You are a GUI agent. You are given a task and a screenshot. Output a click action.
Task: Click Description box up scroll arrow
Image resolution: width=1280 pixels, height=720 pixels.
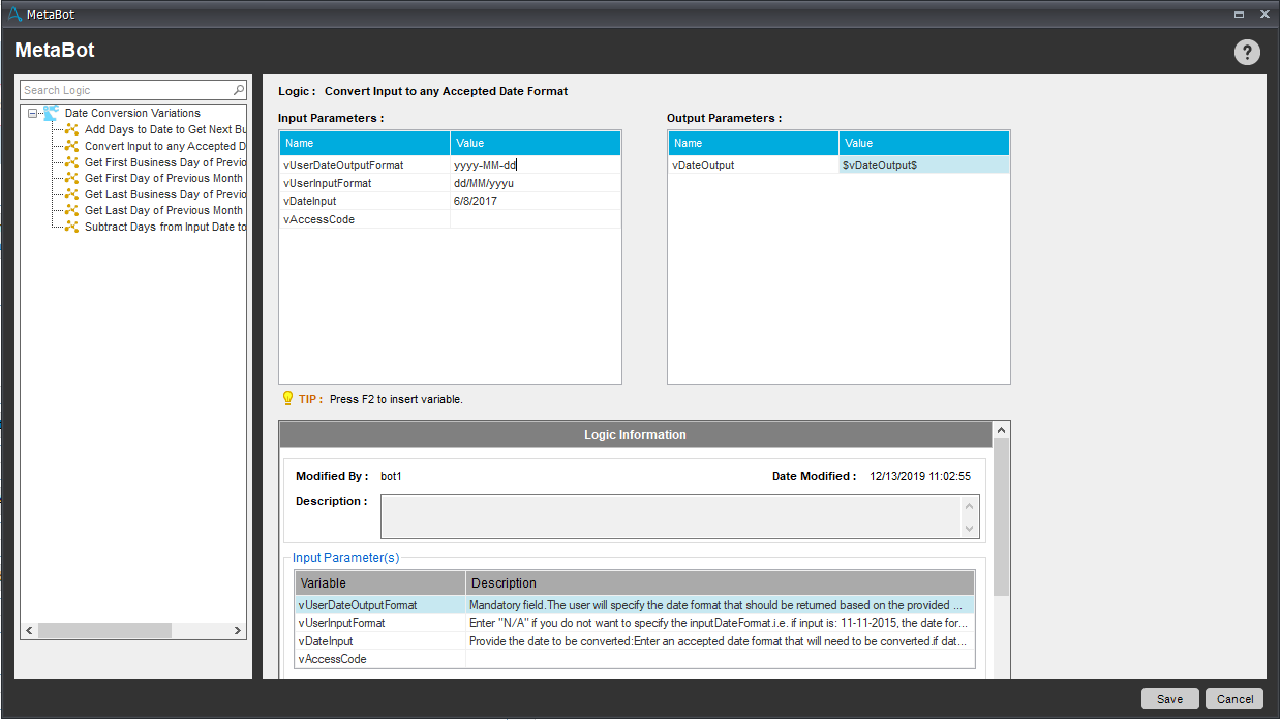969,505
